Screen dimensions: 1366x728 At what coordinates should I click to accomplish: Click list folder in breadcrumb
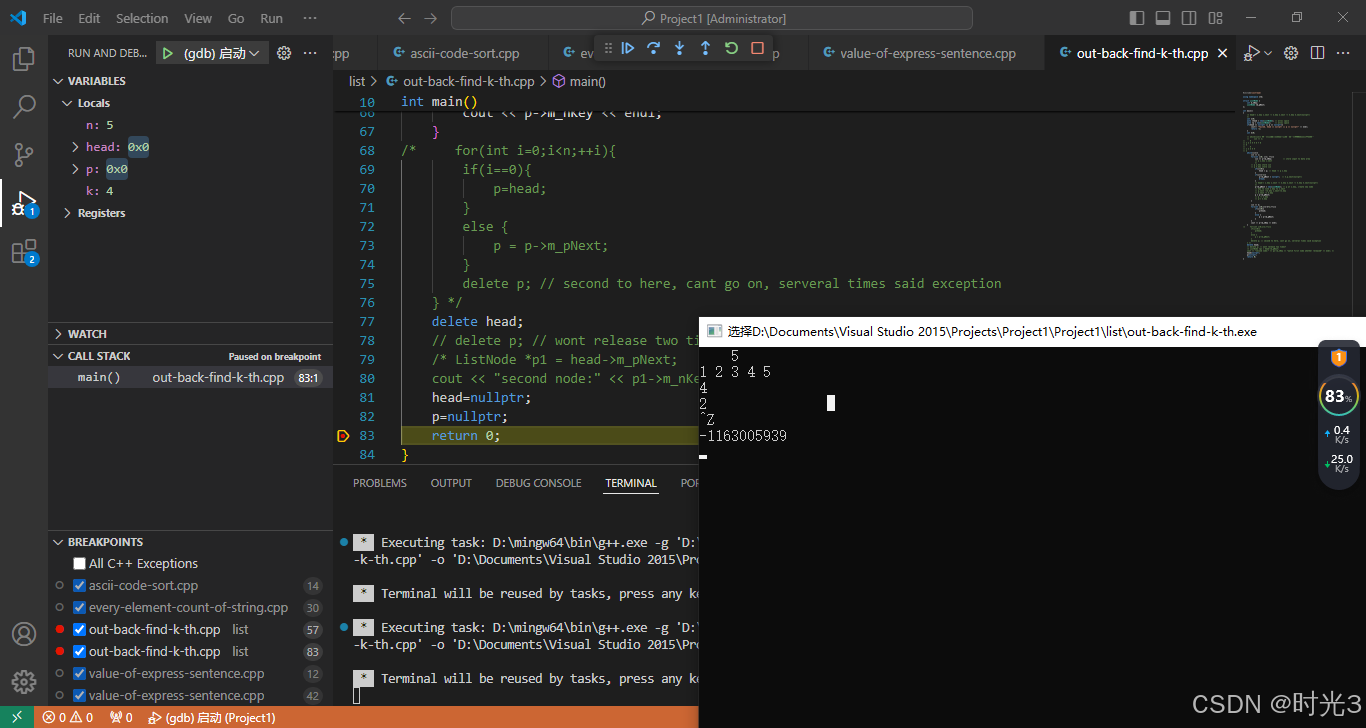357,81
